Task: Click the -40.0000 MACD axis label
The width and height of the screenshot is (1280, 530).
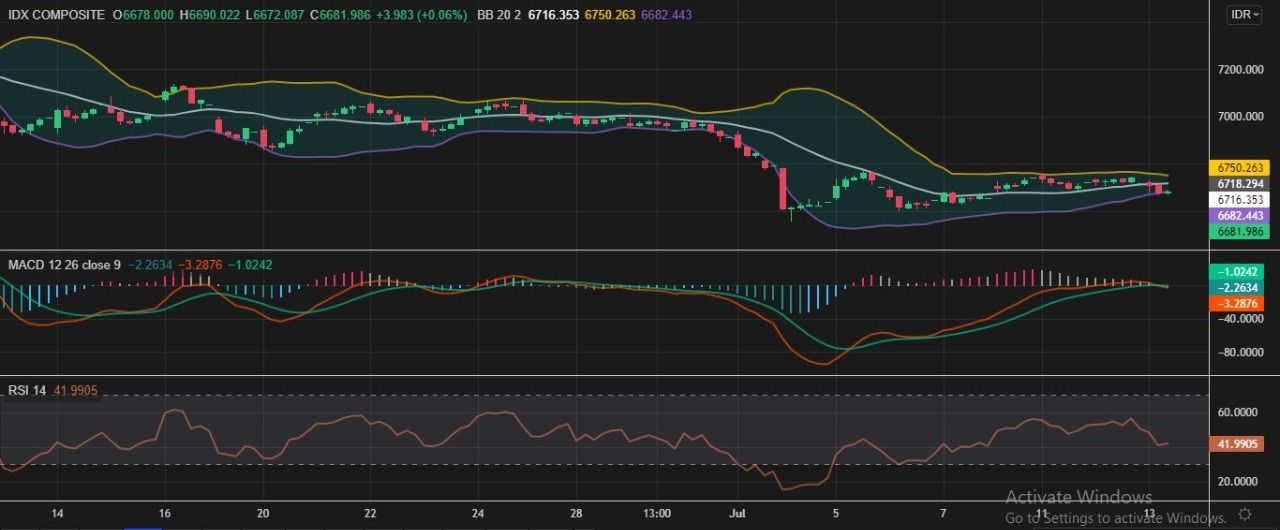Action: pos(1240,319)
